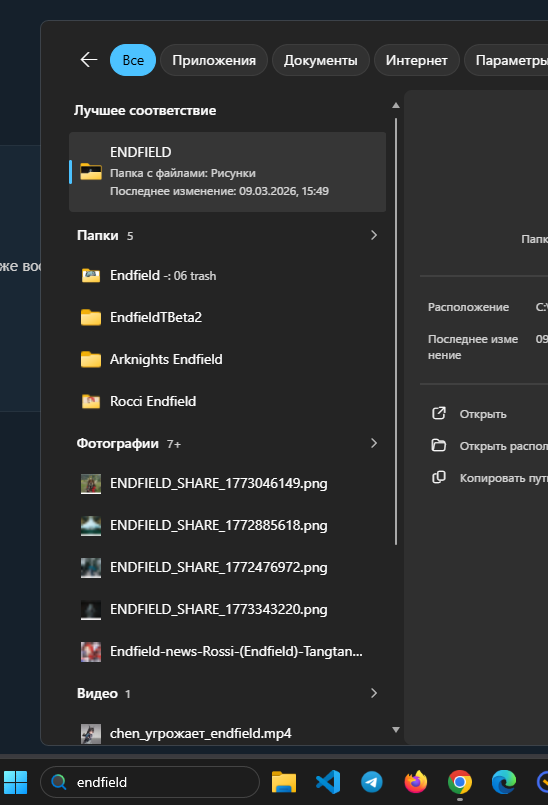
Task: Switch to the Параметры filter tab
Action: 506,60
